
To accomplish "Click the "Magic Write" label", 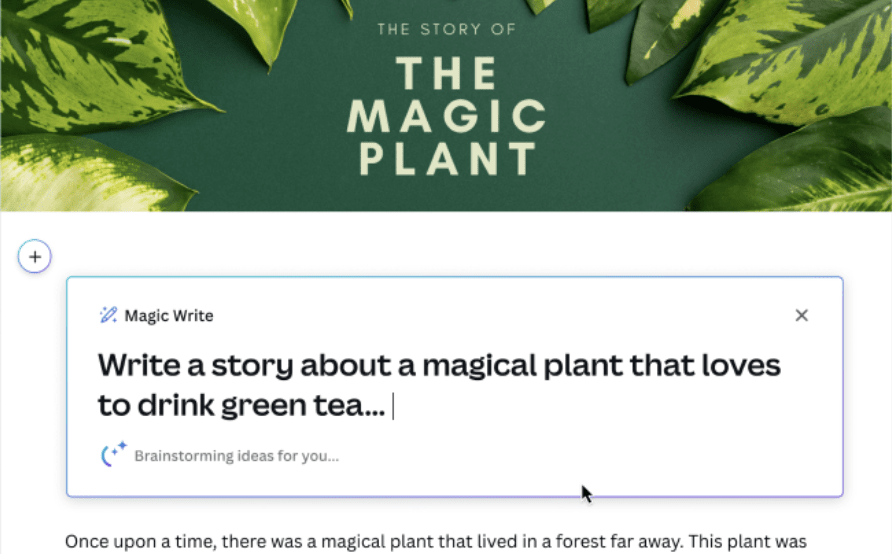I will [168, 316].
